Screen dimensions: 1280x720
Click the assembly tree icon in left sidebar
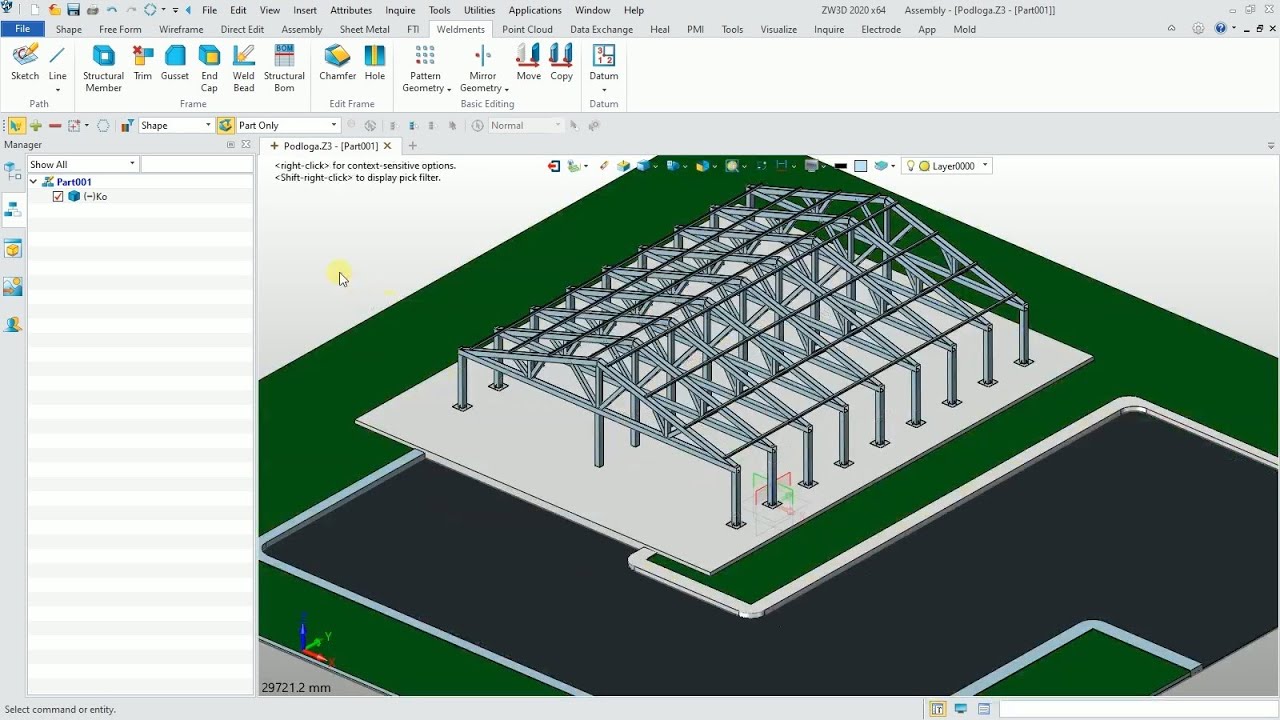tap(13, 210)
